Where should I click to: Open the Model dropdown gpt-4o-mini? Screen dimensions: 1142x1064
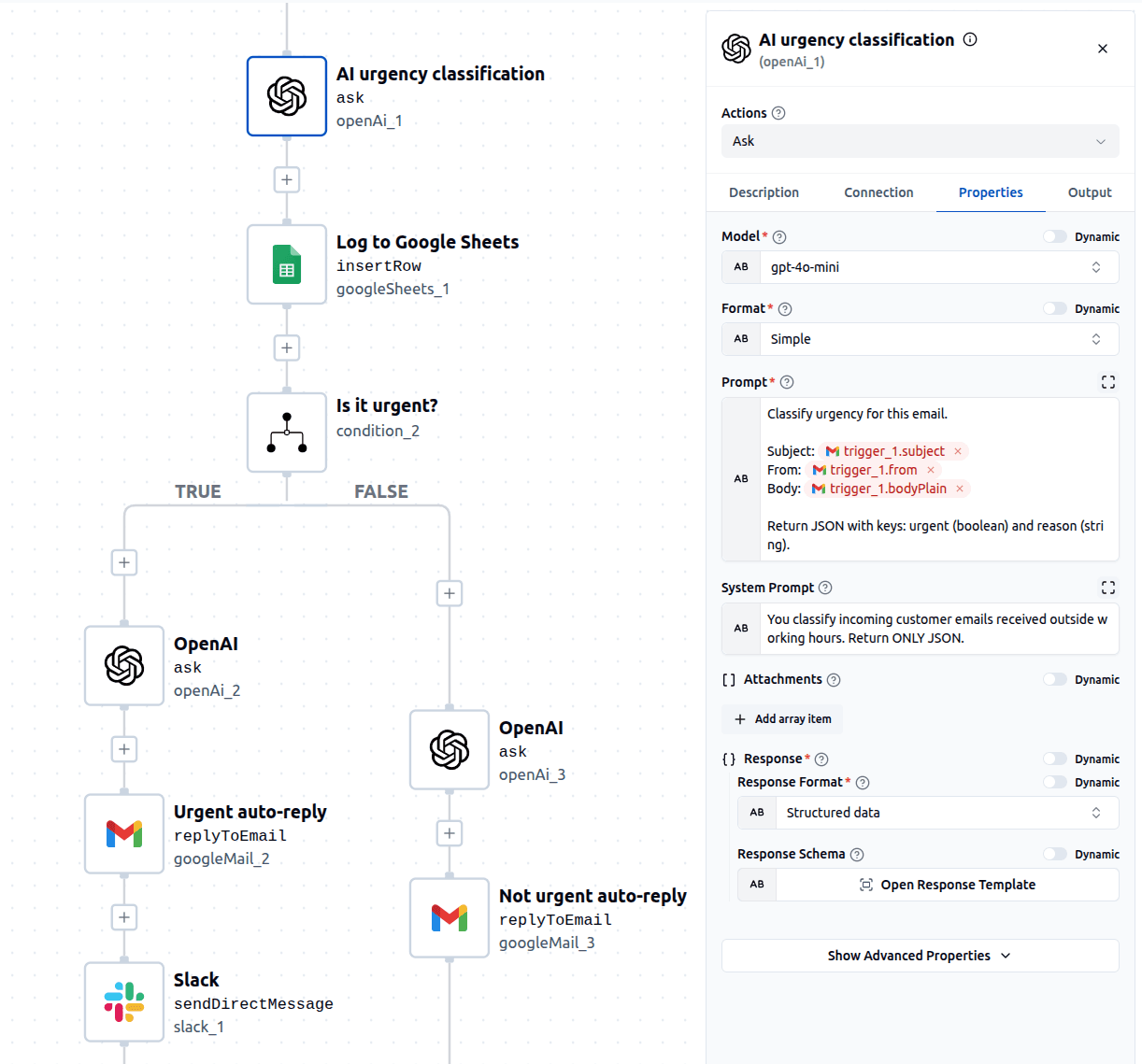[937, 267]
